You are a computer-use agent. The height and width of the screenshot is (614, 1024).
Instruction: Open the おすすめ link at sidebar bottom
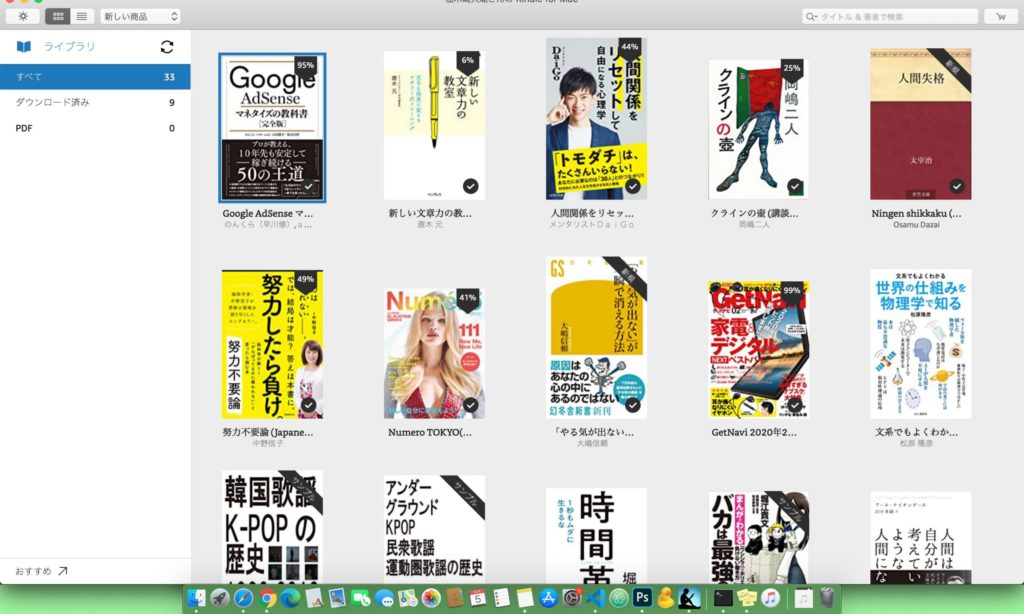[x=41, y=571]
